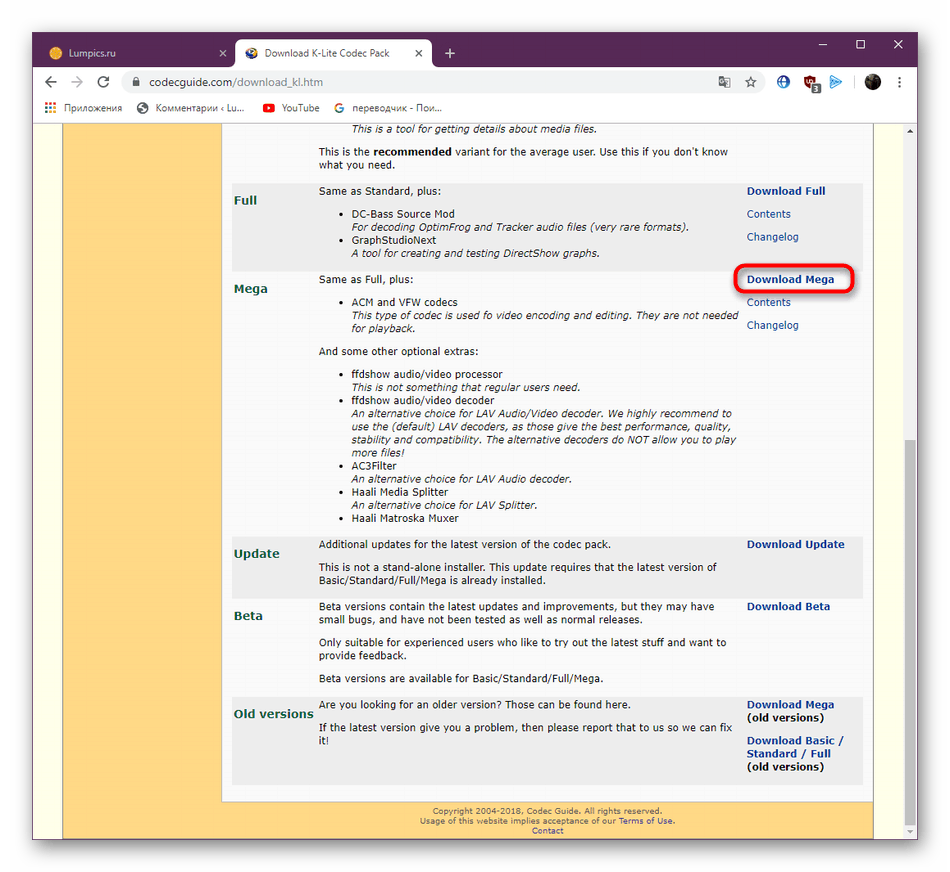Click the forward navigation arrow
This screenshot has width=950, height=872.
[x=77, y=82]
